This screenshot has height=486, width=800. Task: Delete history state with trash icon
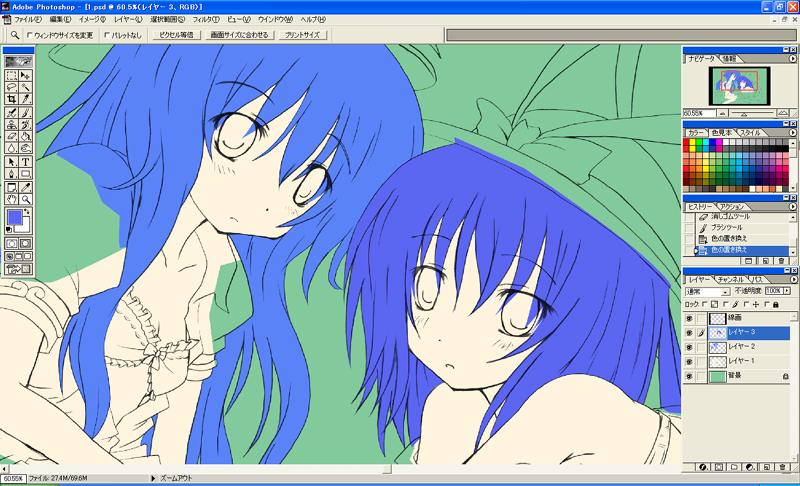pyautogui.click(x=781, y=261)
